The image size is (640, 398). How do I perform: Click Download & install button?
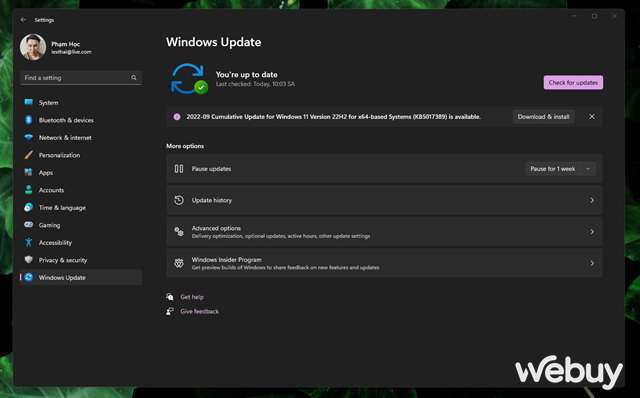point(543,117)
